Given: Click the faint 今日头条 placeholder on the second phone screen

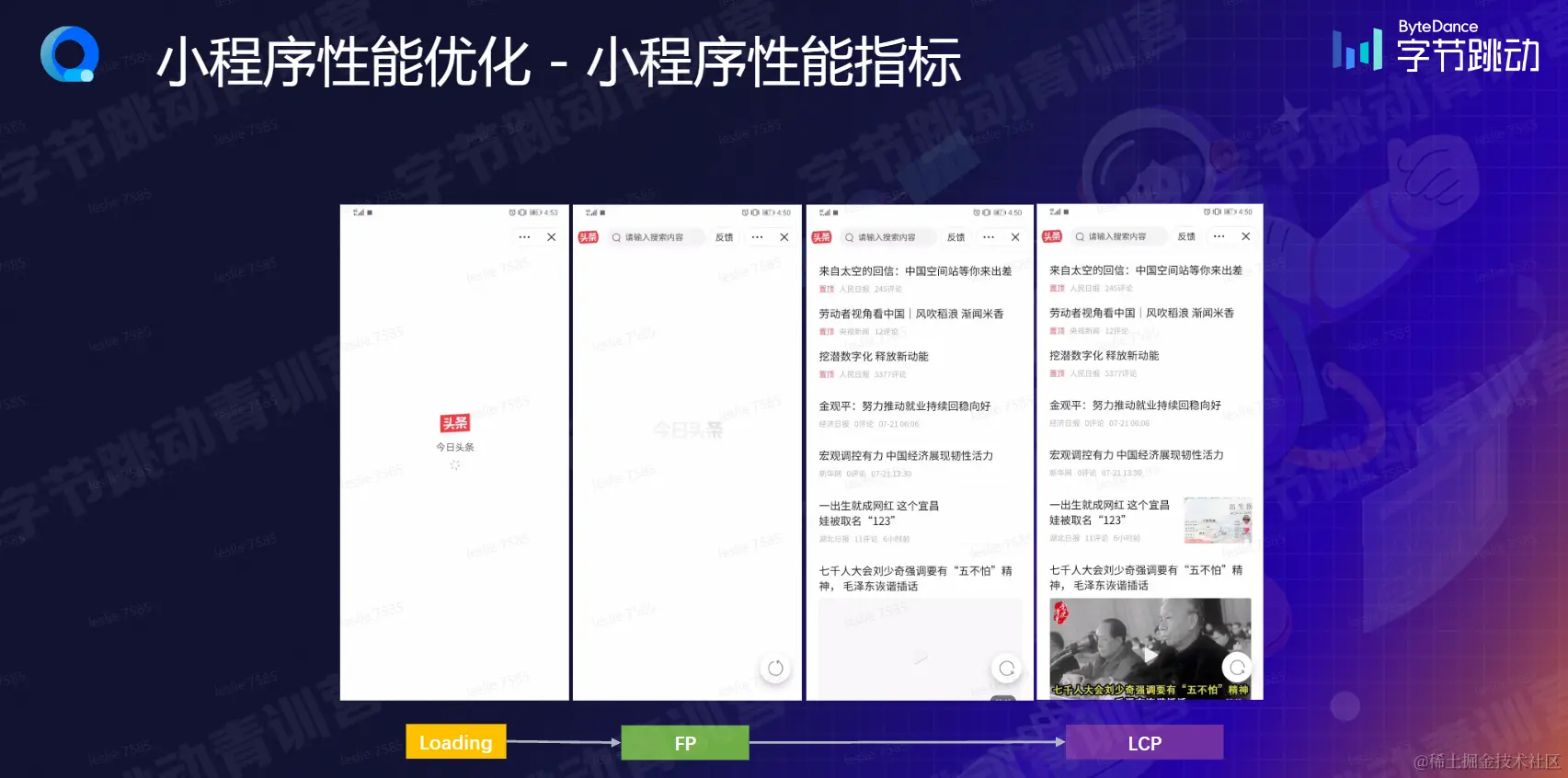Looking at the screenshot, I should pyautogui.click(x=688, y=429).
